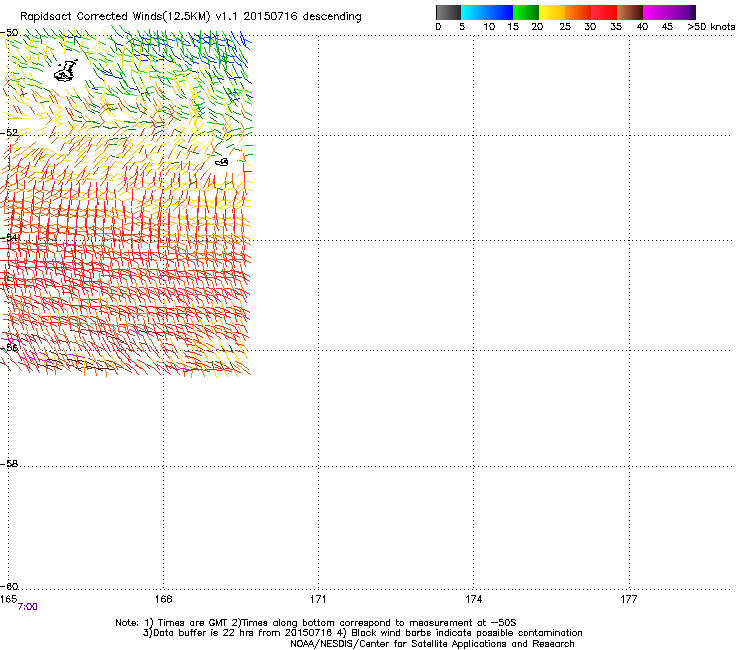
Task: Click the note line '3)Data buffer is 22 hrs'
Action: (362, 633)
